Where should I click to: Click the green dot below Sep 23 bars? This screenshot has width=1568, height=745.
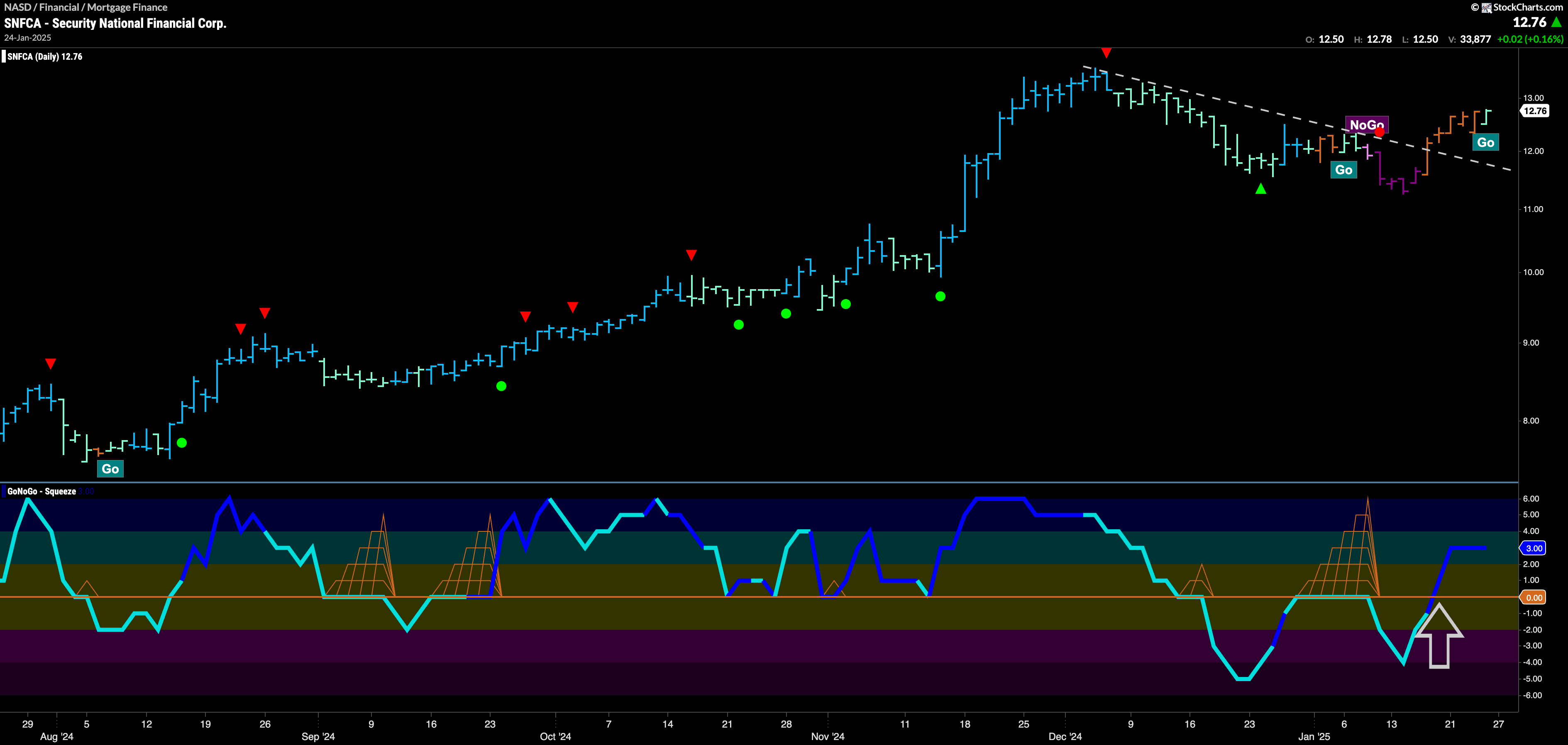pyautogui.click(x=501, y=386)
